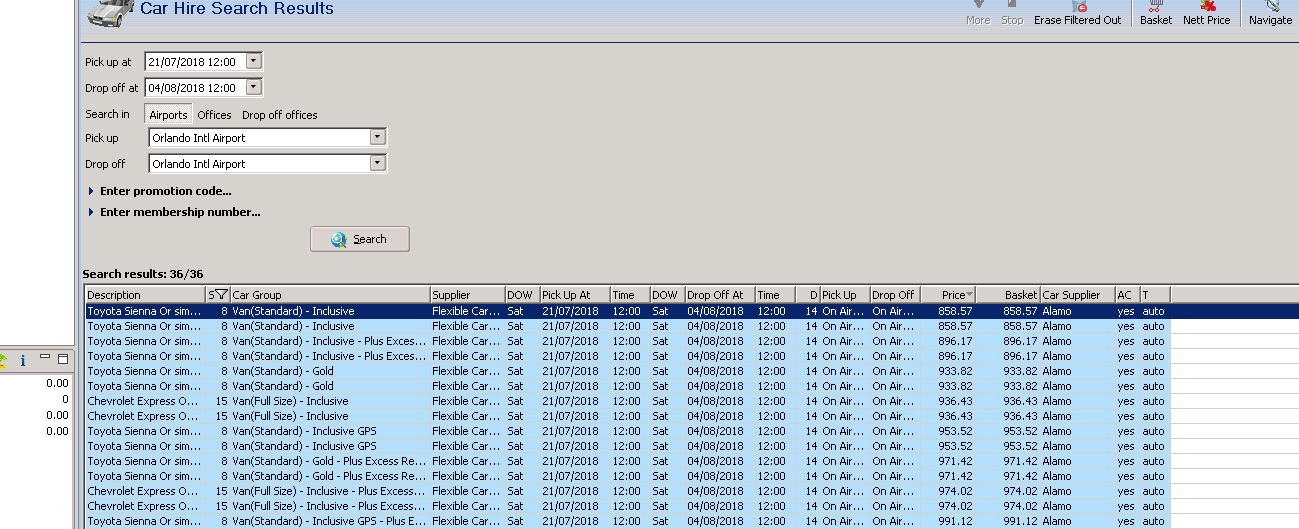Click the Search button

coord(359,239)
